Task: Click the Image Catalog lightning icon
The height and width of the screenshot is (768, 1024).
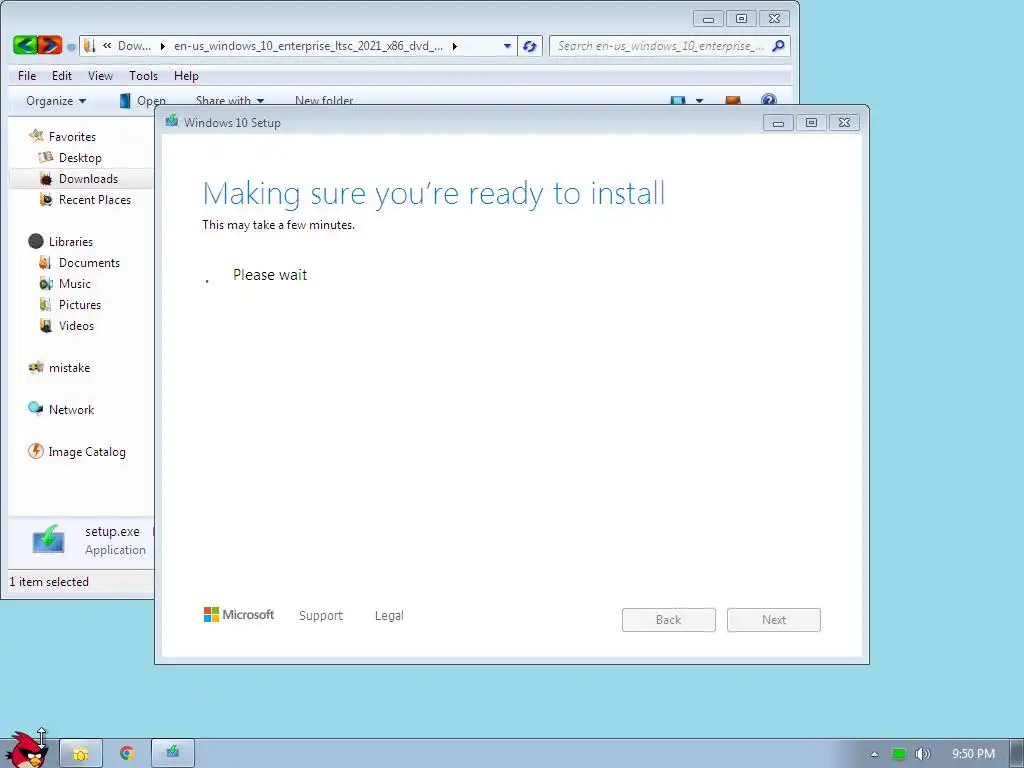Action: [36, 451]
